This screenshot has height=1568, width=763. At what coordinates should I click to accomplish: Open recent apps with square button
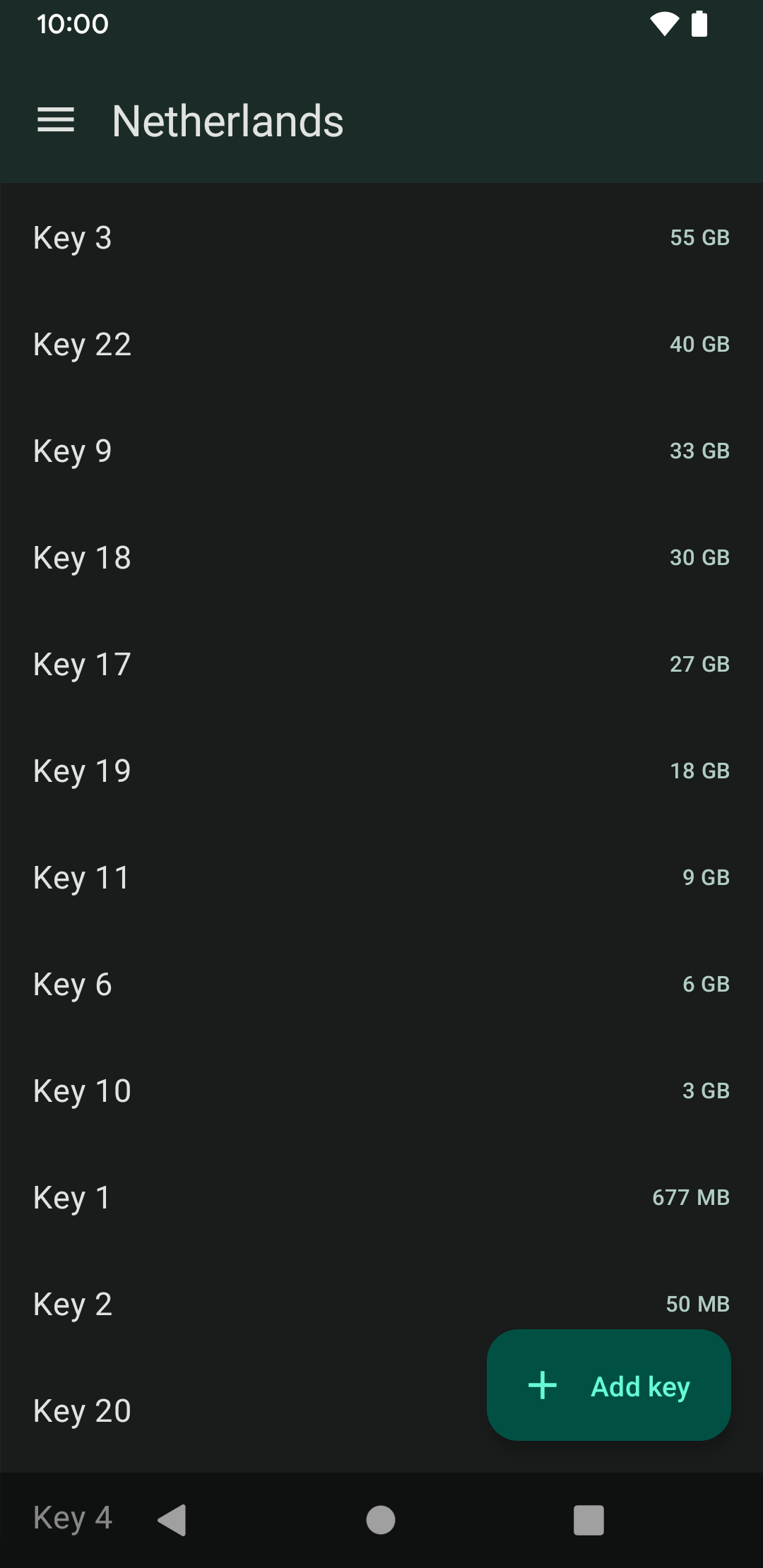click(588, 1519)
